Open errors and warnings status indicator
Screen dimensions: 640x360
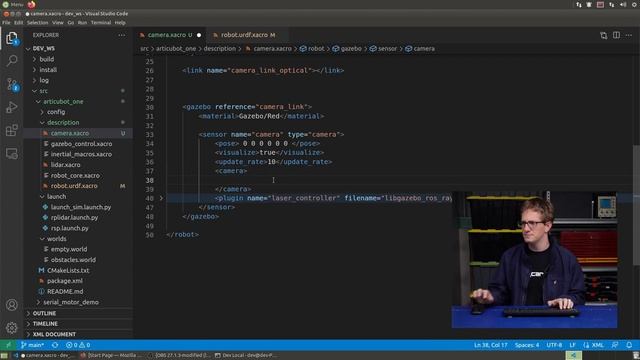pos(78,345)
